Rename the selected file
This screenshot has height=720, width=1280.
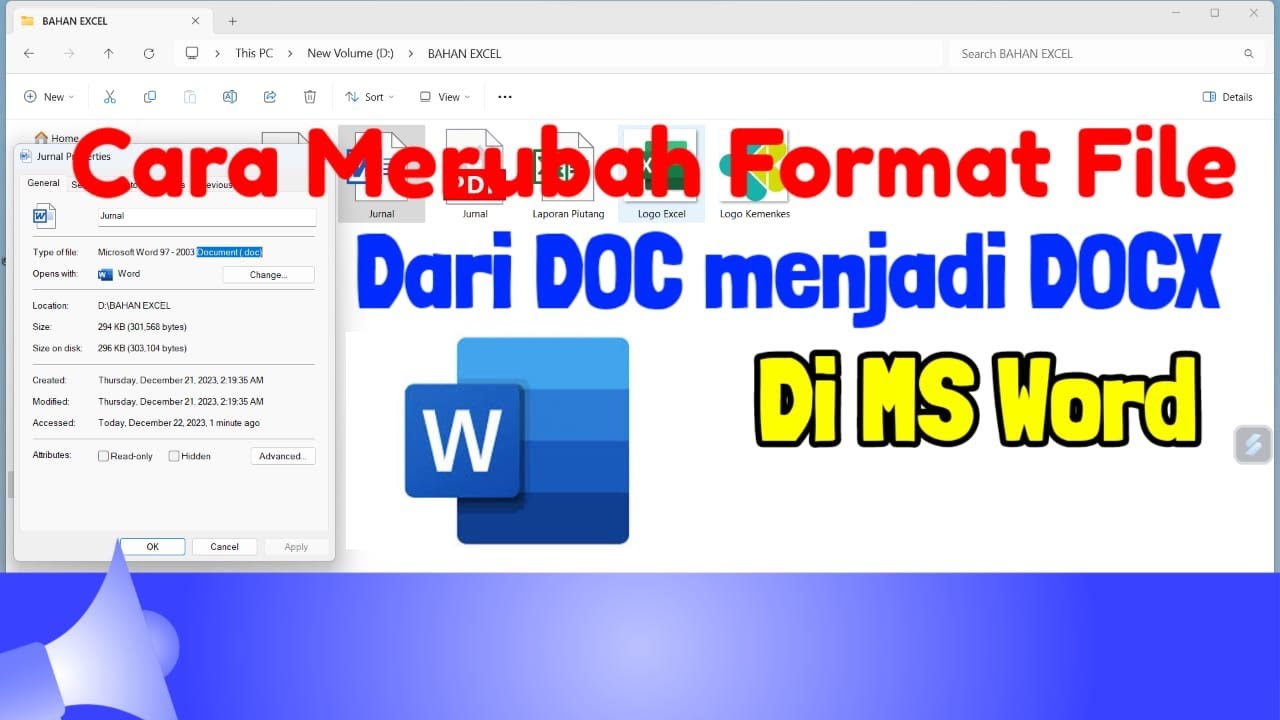(x=230, y=97)
